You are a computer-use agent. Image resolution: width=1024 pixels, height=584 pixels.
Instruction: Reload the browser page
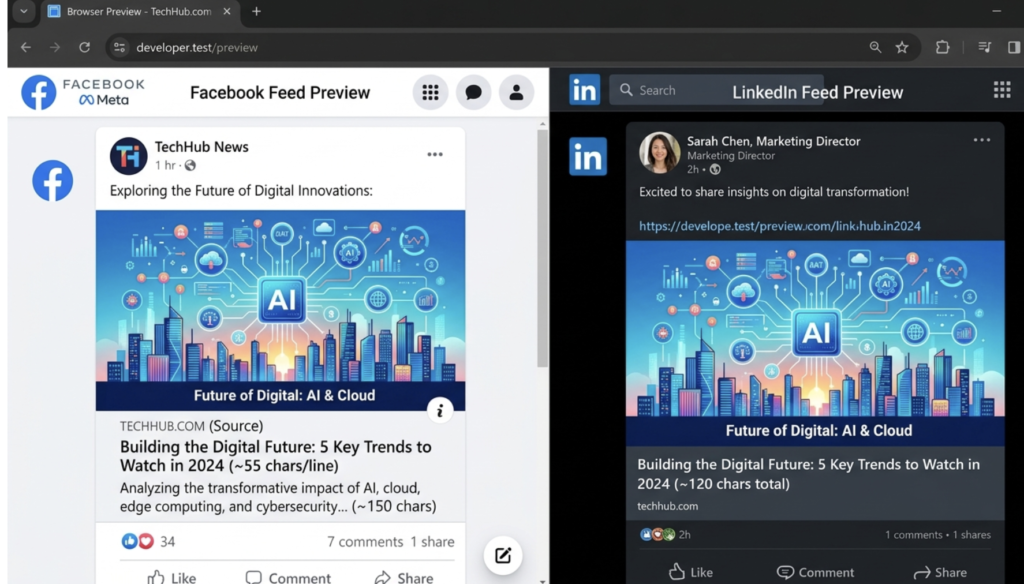[84, 47]
